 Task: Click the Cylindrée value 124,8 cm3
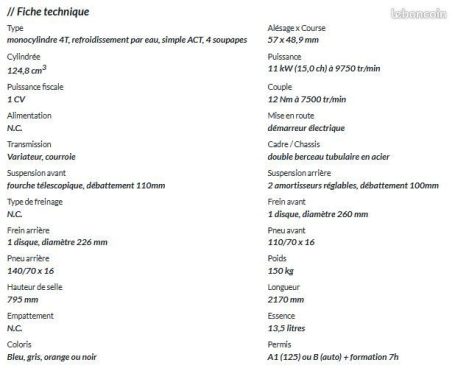pos(27,70)
